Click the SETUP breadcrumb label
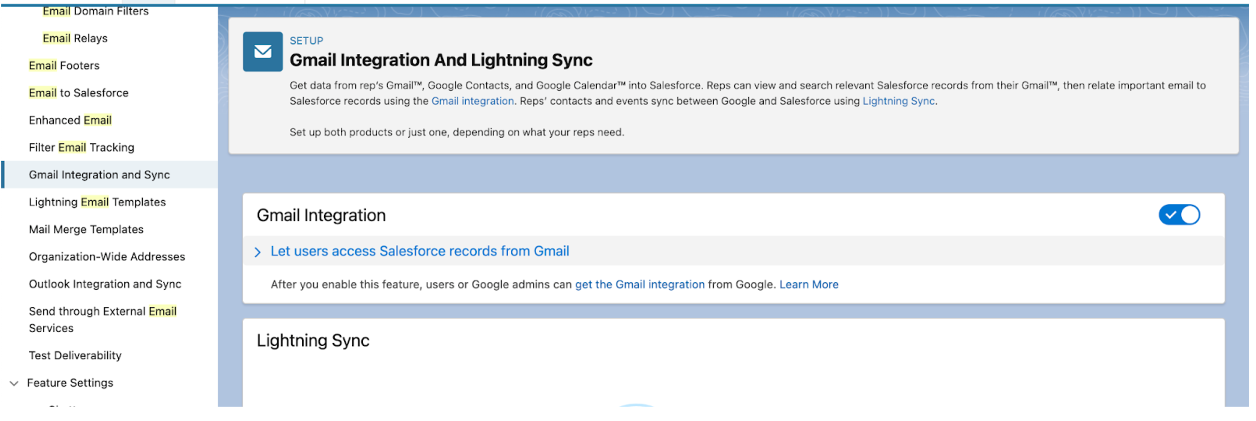 (x=307, y=41)
